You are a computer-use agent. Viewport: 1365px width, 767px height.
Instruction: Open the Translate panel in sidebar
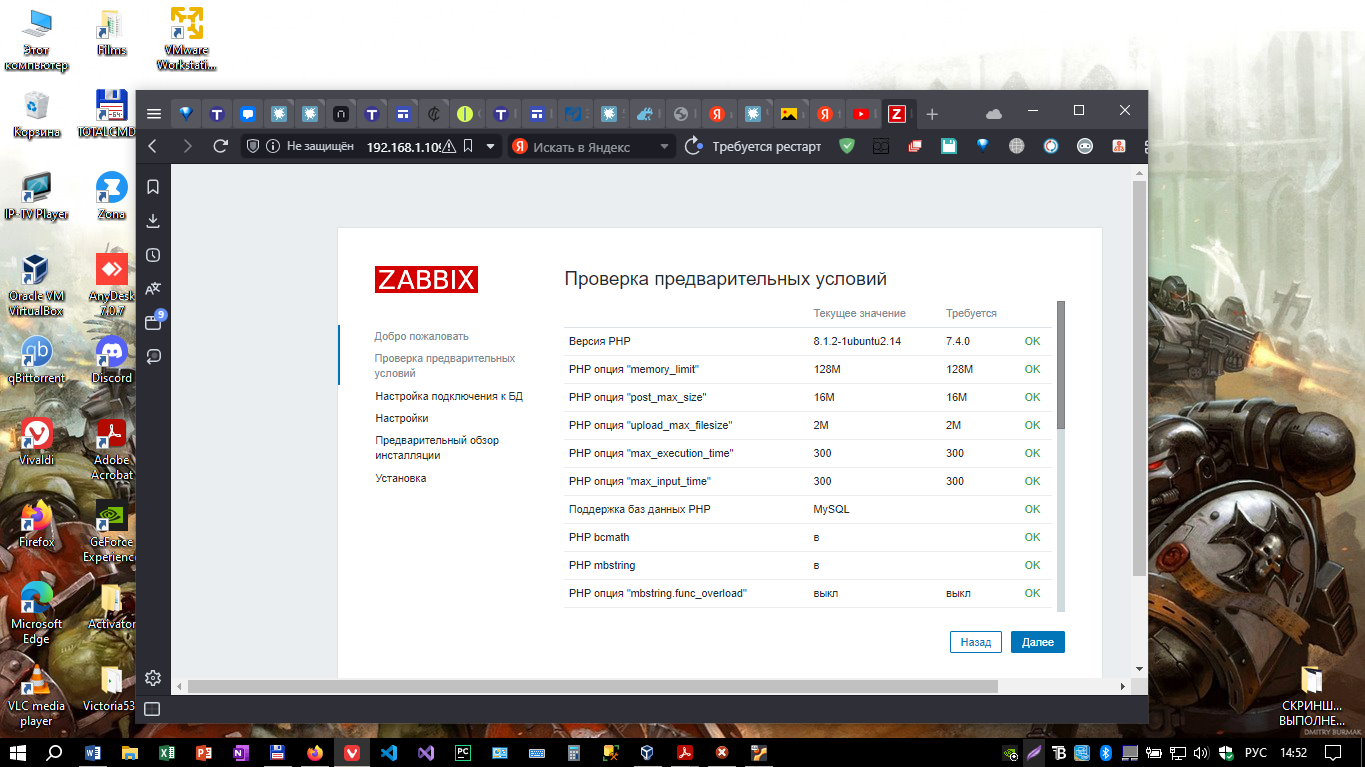(153, 289)
